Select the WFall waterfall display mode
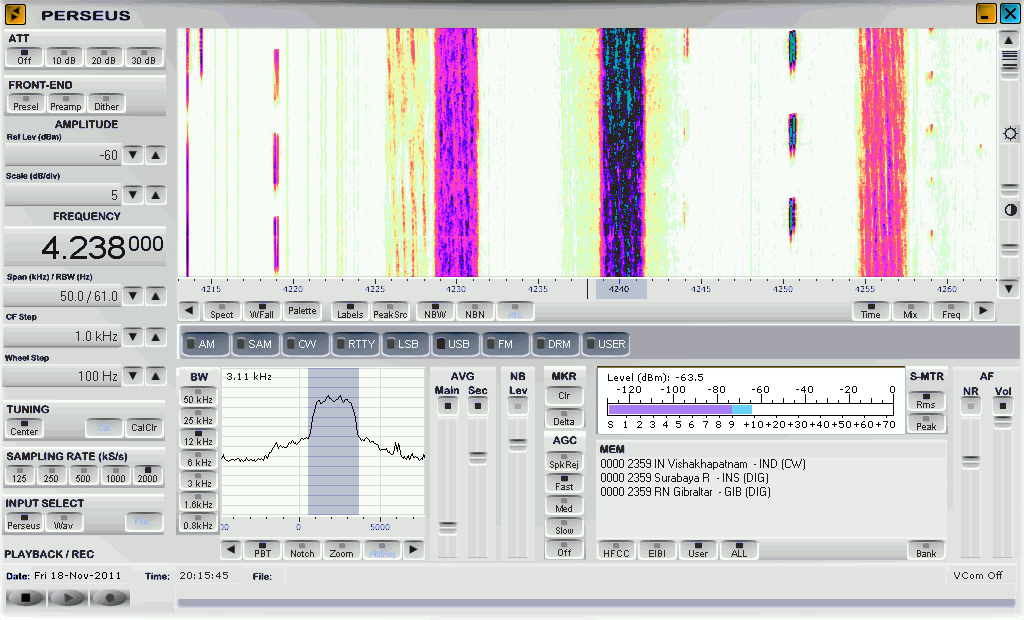 pyautogui.click(x=262, y=311)
